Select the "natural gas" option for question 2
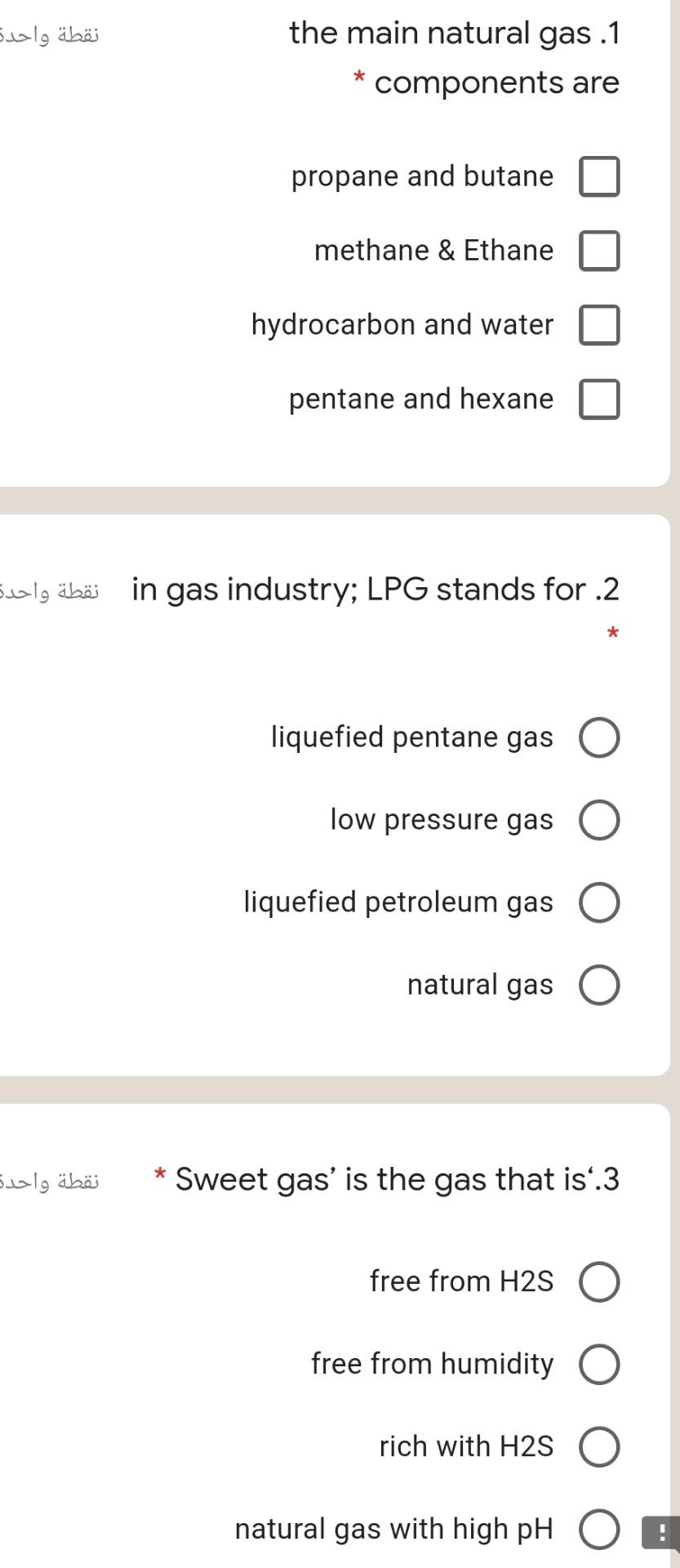The image size is (680, 1568). point(598,985)
